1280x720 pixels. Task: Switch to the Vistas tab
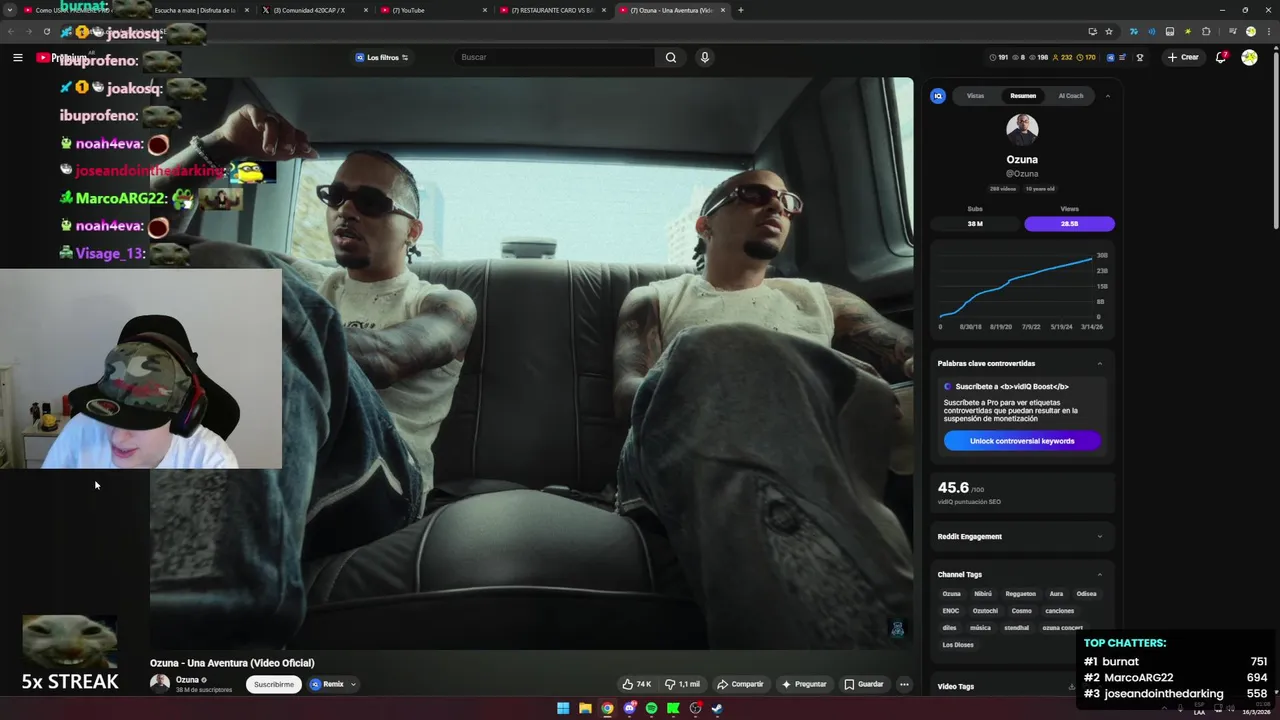point(975,96)
